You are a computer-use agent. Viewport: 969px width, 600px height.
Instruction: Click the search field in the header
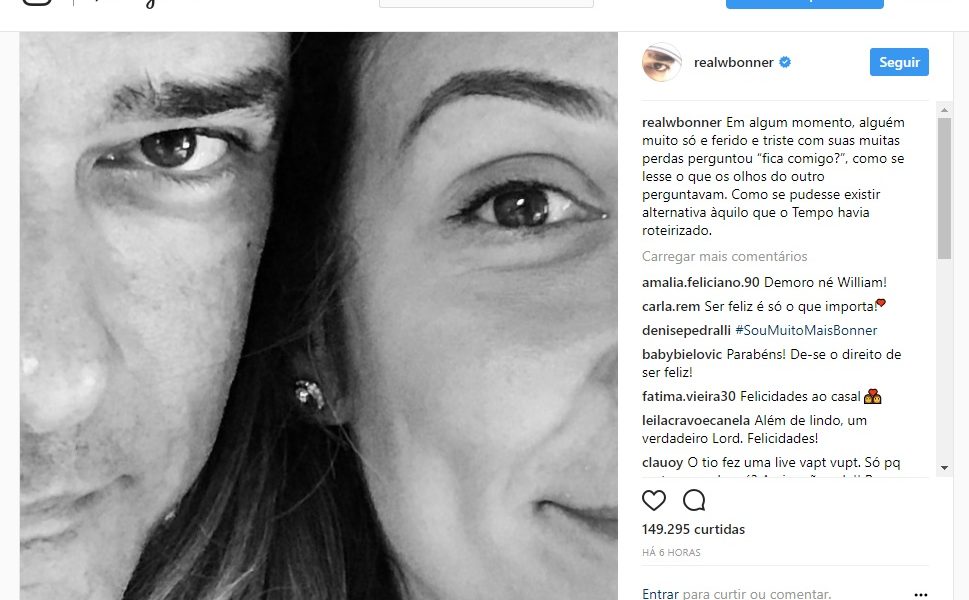[486, 3]
